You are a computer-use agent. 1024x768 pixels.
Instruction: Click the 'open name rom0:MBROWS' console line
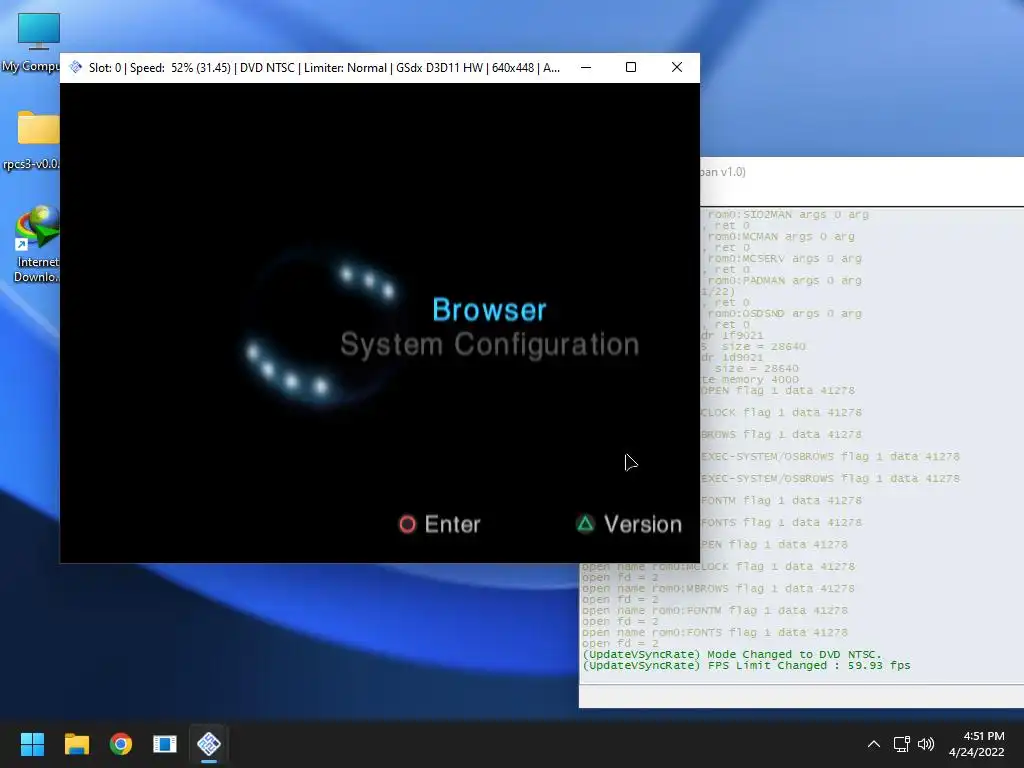[x=718, y=588]
